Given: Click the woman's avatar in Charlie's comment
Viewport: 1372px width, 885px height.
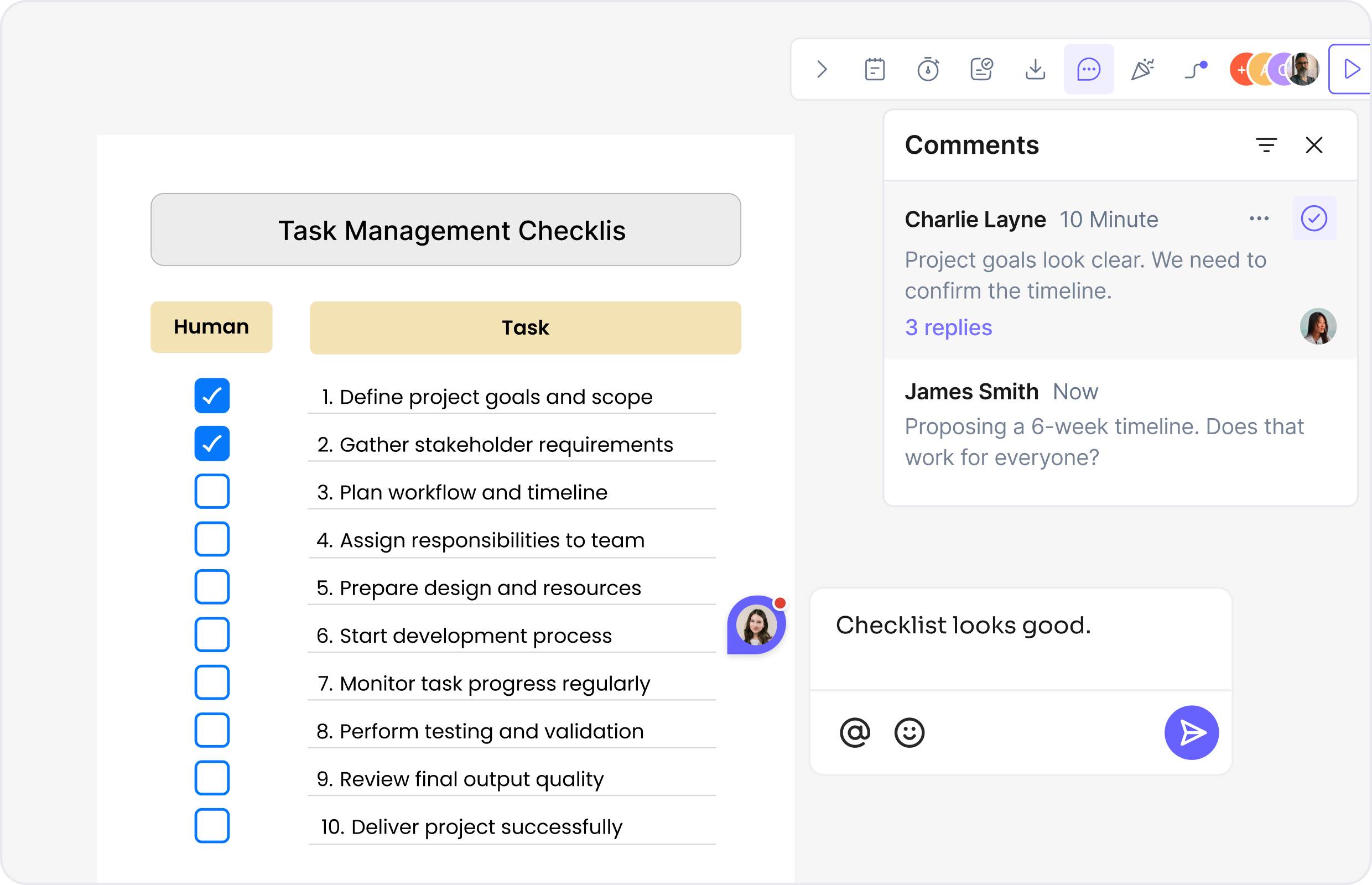Looking at the screenshot, I should (x=1317, y=326).
